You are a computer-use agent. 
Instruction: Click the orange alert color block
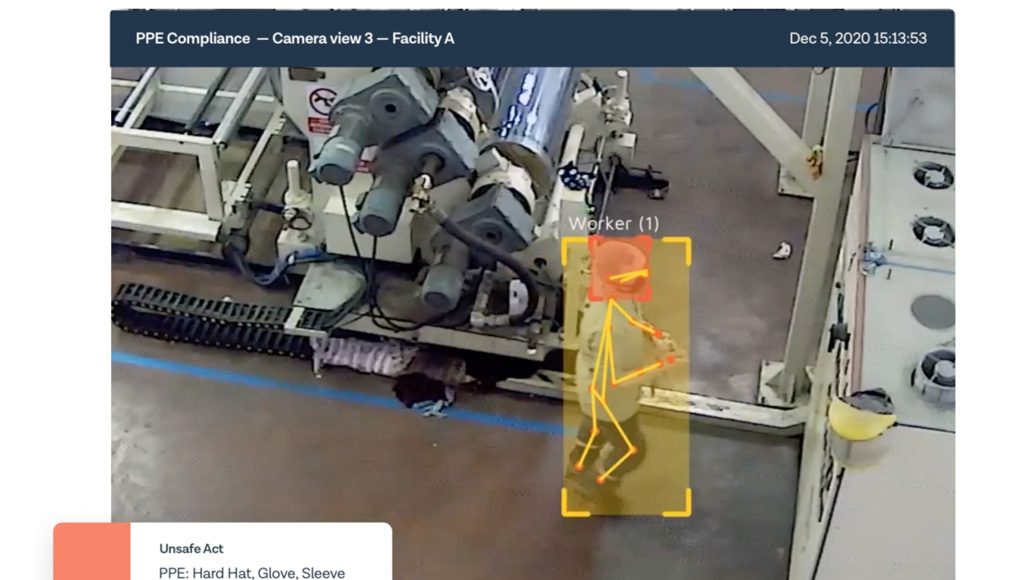92,551
